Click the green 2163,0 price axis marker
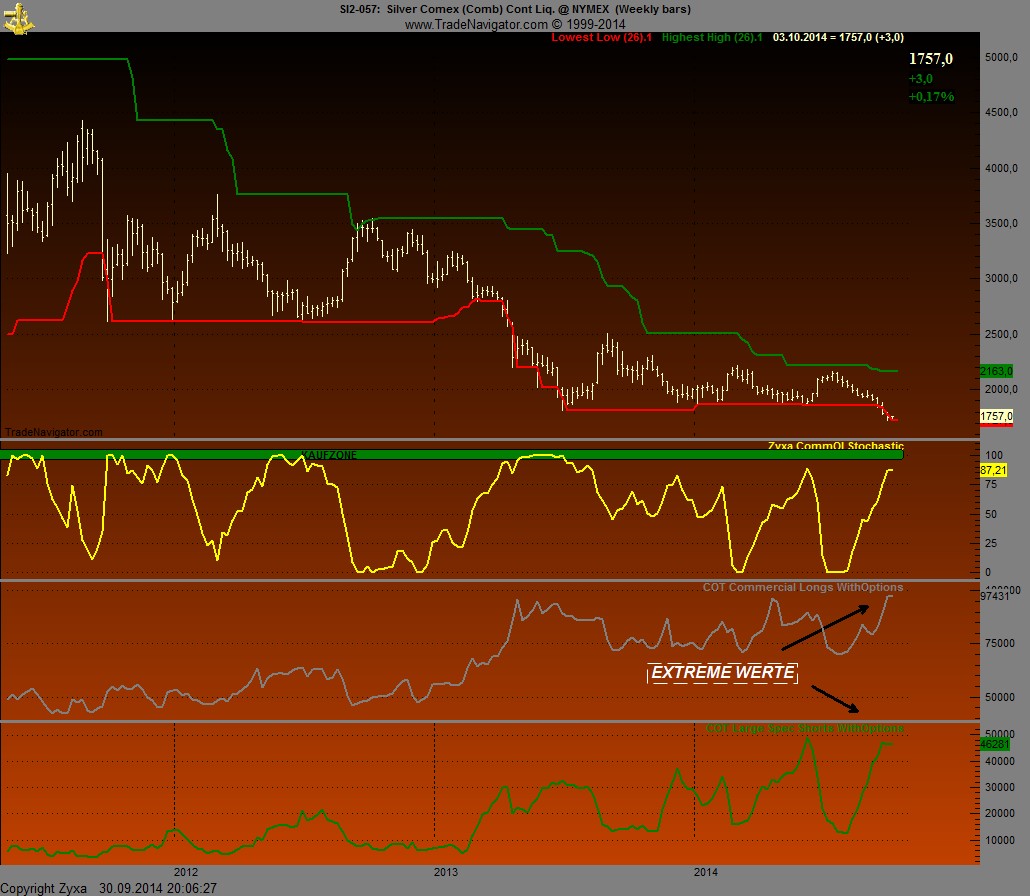 996,371
